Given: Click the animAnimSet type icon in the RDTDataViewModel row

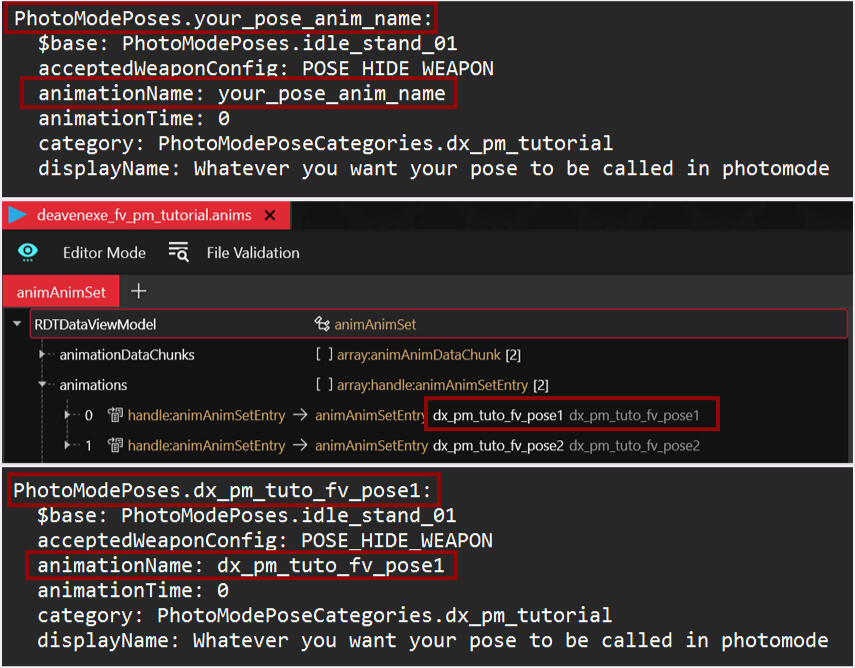Looking at the screenshot, I should click(322, 324).
